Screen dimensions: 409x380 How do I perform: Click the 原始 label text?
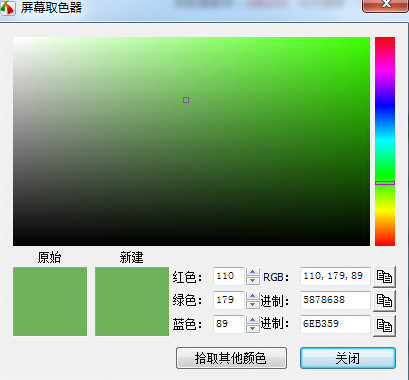tap(49, 257)
